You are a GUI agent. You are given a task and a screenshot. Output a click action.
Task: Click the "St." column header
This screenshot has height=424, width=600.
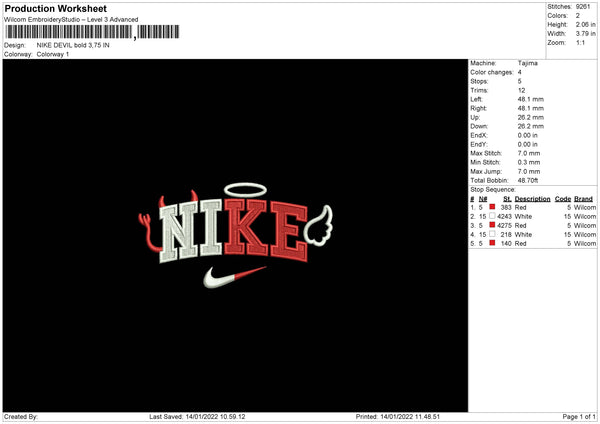507,199
